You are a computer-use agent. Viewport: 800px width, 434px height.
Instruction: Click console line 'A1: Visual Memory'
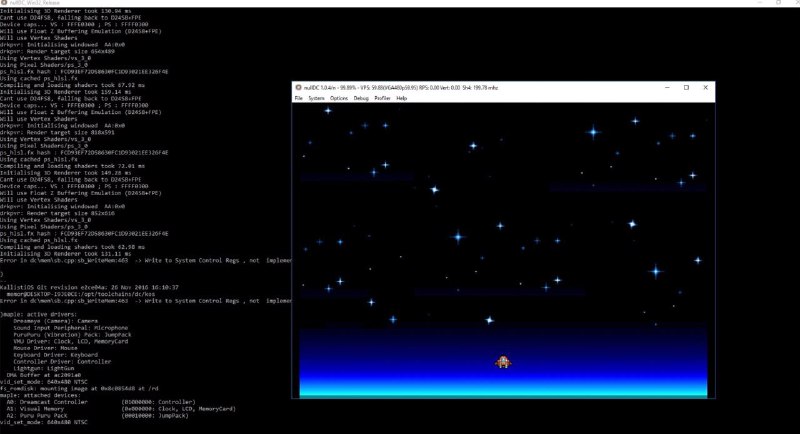click(x=121, y=409)
